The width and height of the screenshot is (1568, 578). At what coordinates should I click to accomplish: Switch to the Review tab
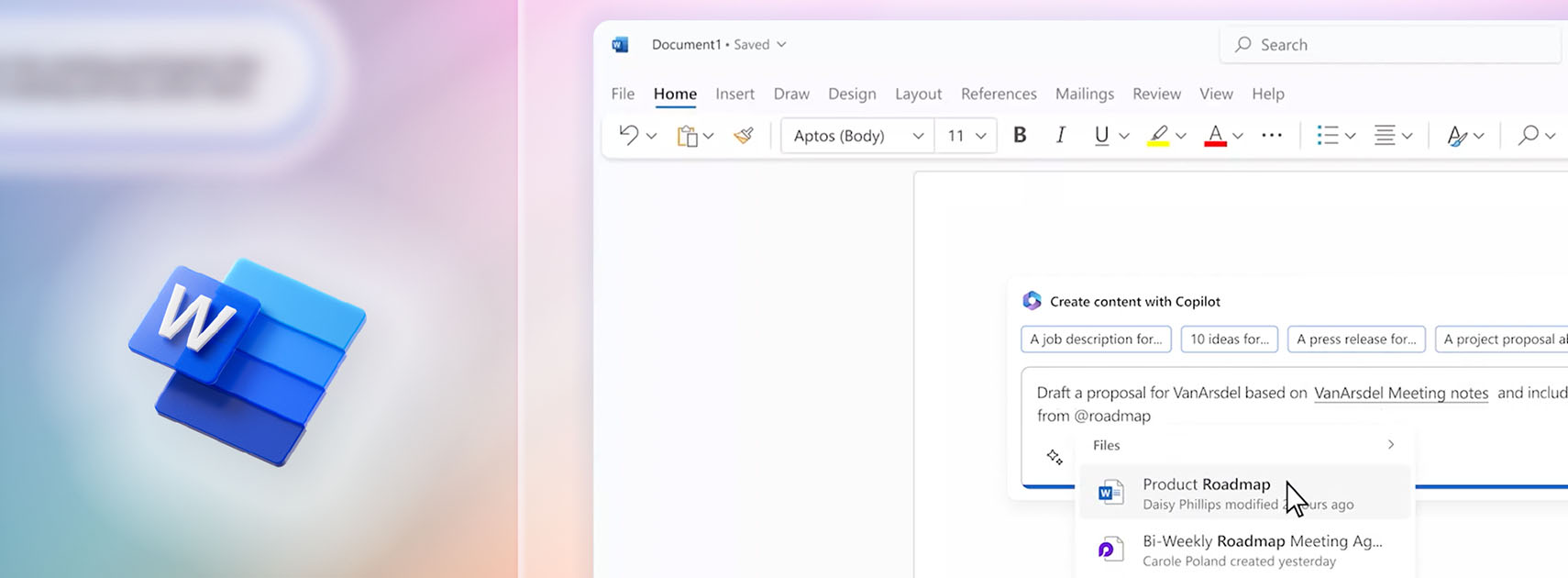point(1156,94)
